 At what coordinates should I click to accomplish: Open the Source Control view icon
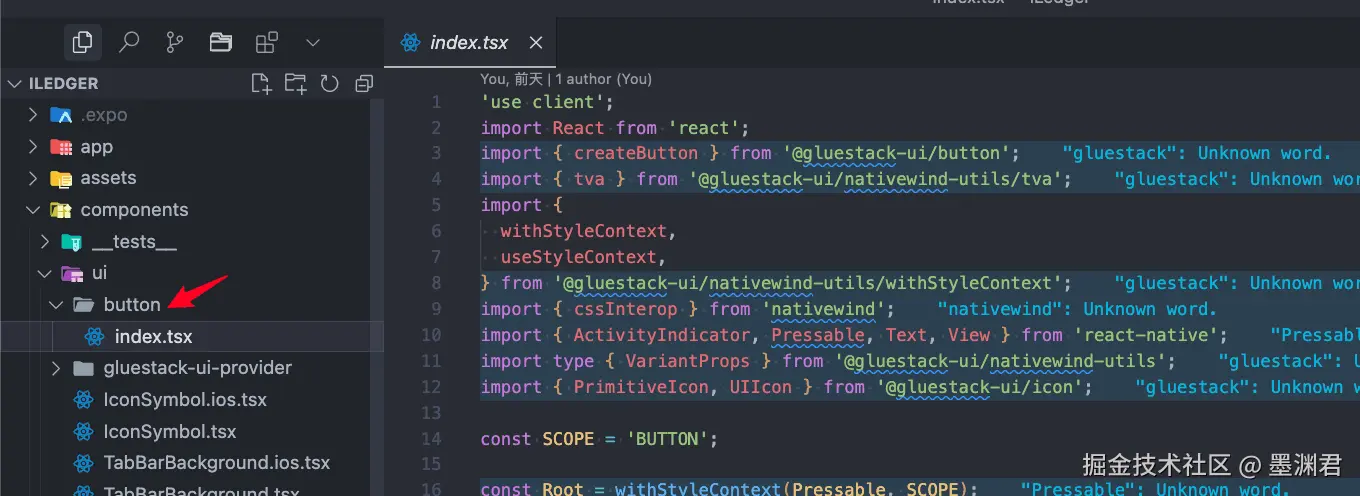175,42
